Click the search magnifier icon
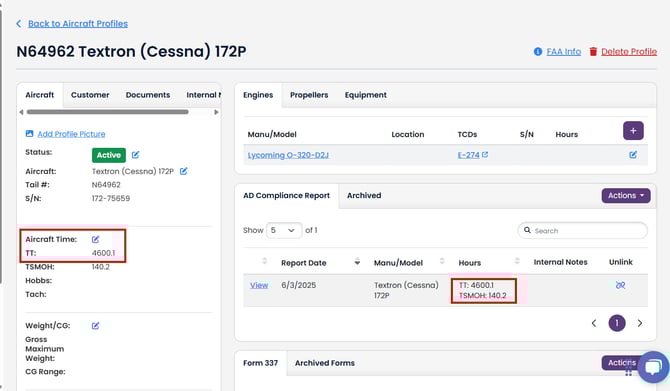 [528, 230]
